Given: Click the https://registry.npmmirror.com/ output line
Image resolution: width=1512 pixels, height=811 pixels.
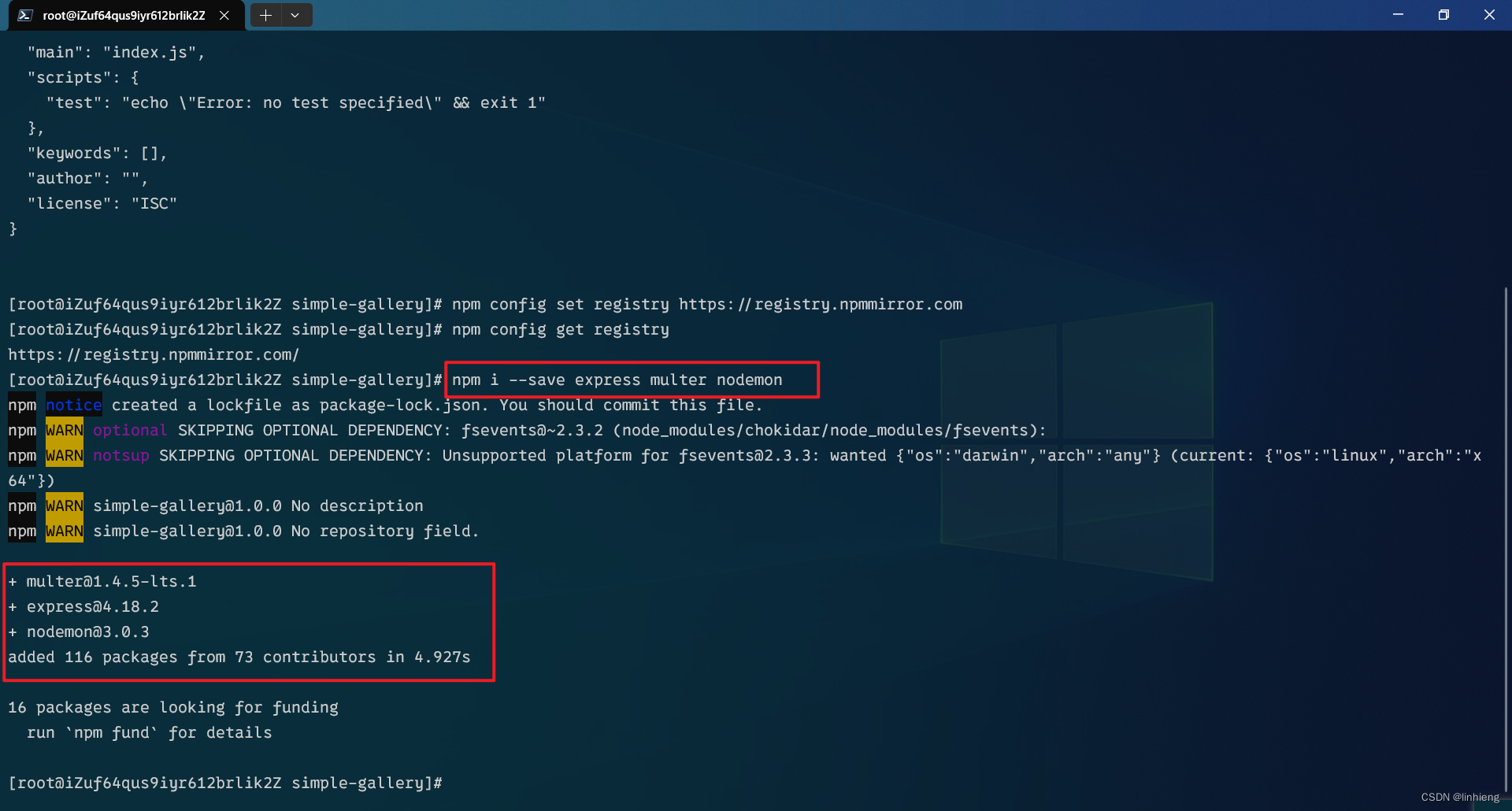Looking at the screenshot, I should 154,355.
